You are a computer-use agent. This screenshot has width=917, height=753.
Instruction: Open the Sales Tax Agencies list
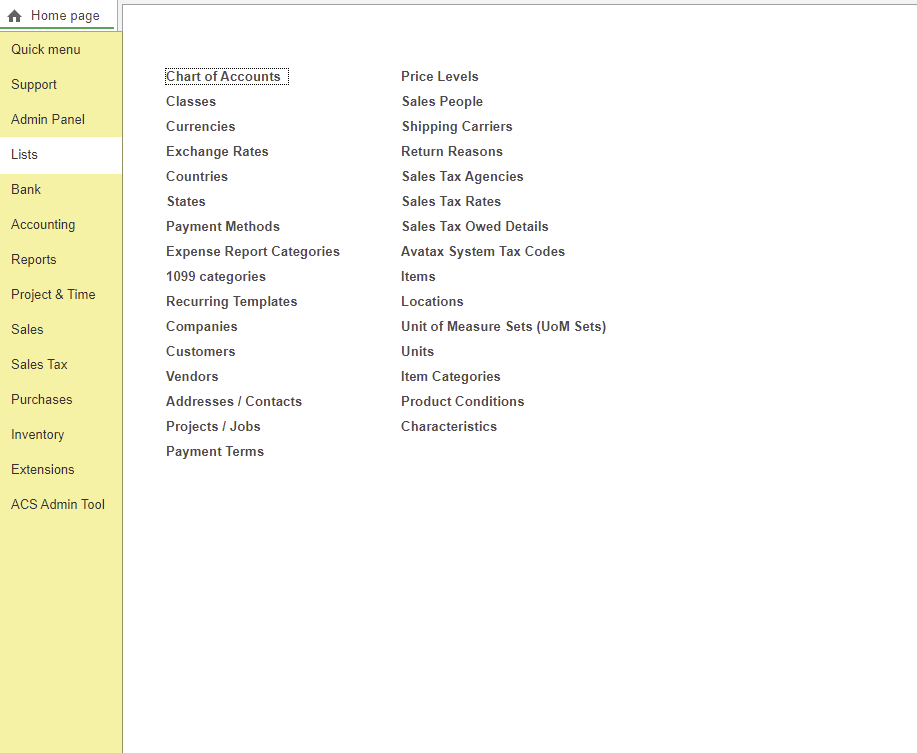point(463,177)
